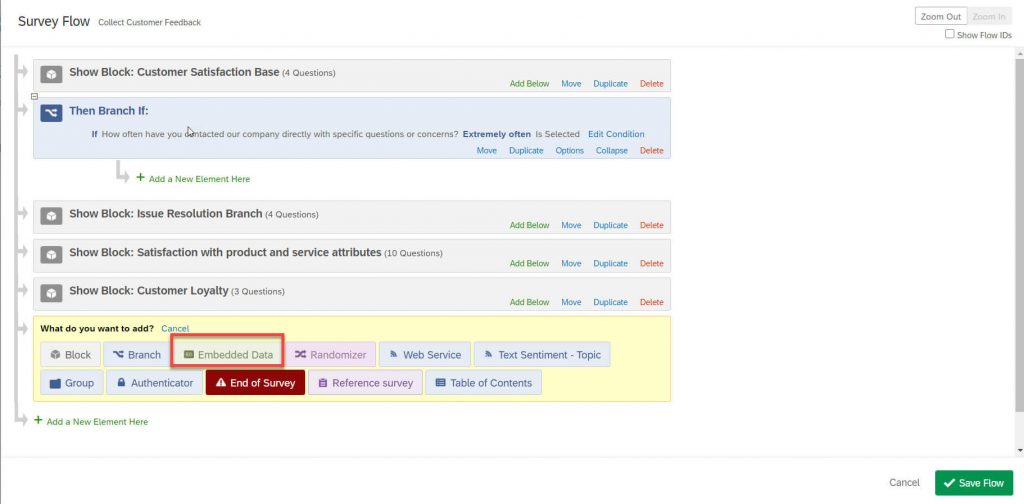Click the Collect Customer Feedback survey name
1024x504 pixels.
click(150, 22)
